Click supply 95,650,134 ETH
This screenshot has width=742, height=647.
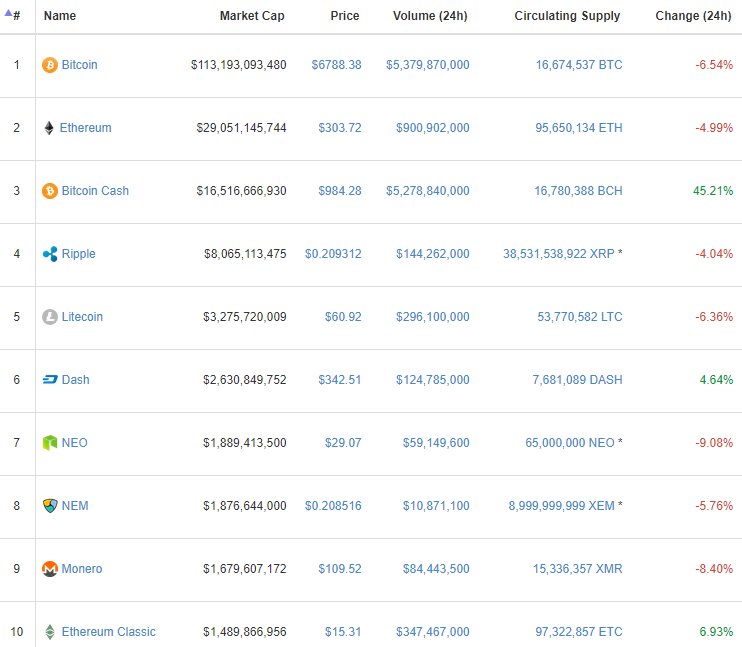pos(579,128)
